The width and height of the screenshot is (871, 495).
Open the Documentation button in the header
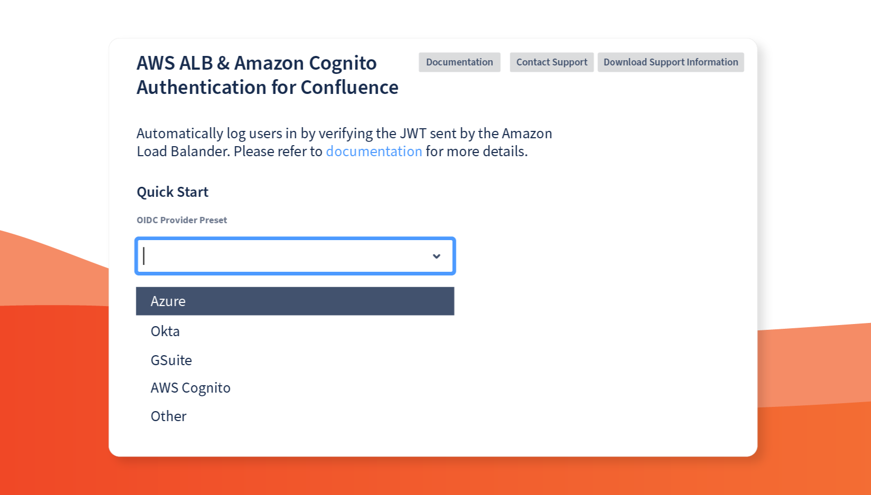pos(459,62)
